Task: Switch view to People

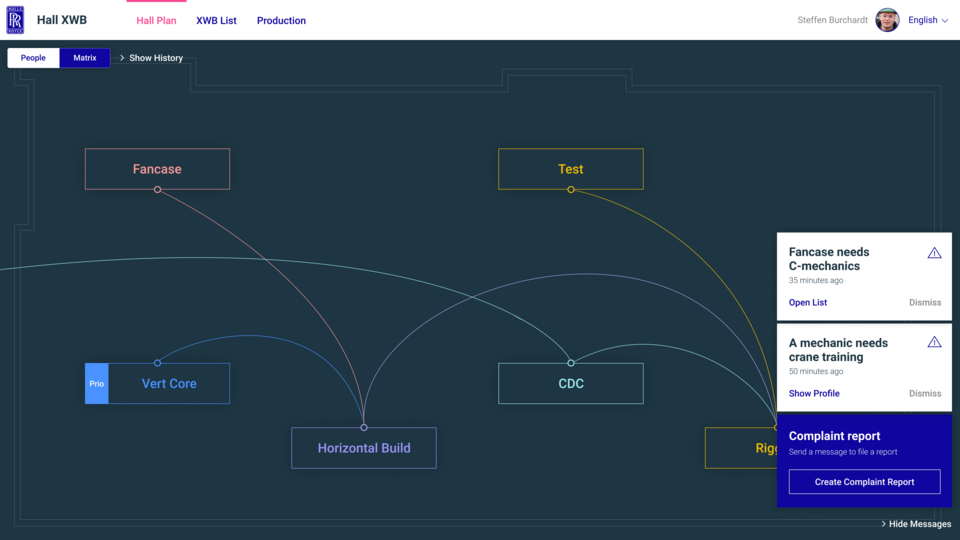Action: tap(33, 58)
